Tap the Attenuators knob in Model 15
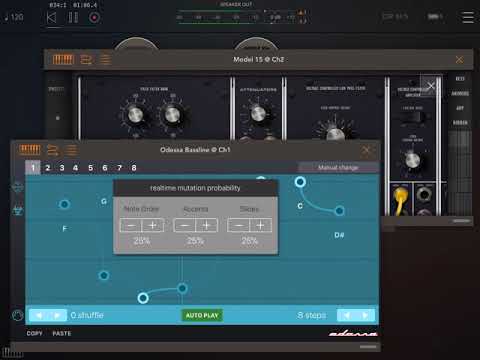This screenshot has width=480, height=360. click(258, 114)
